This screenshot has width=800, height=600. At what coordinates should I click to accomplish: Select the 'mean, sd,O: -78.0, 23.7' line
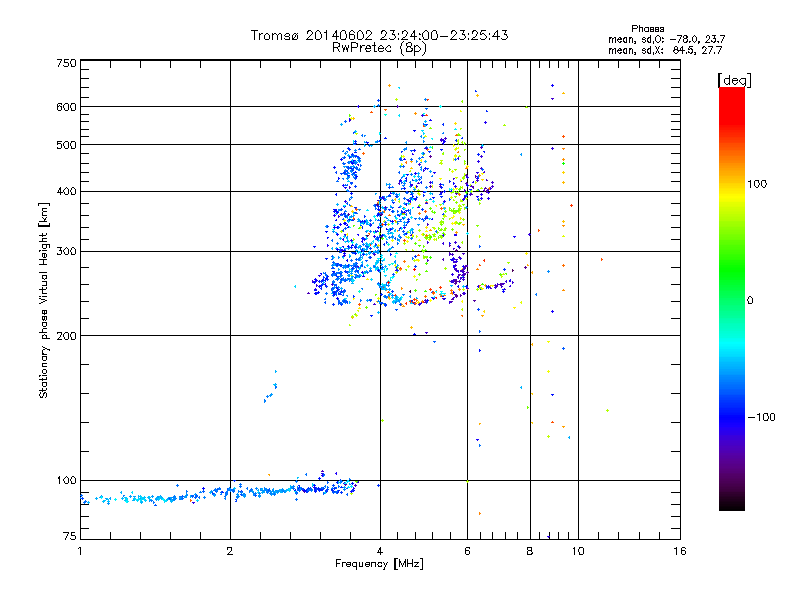pyautogui.click(x=666, y=39)
